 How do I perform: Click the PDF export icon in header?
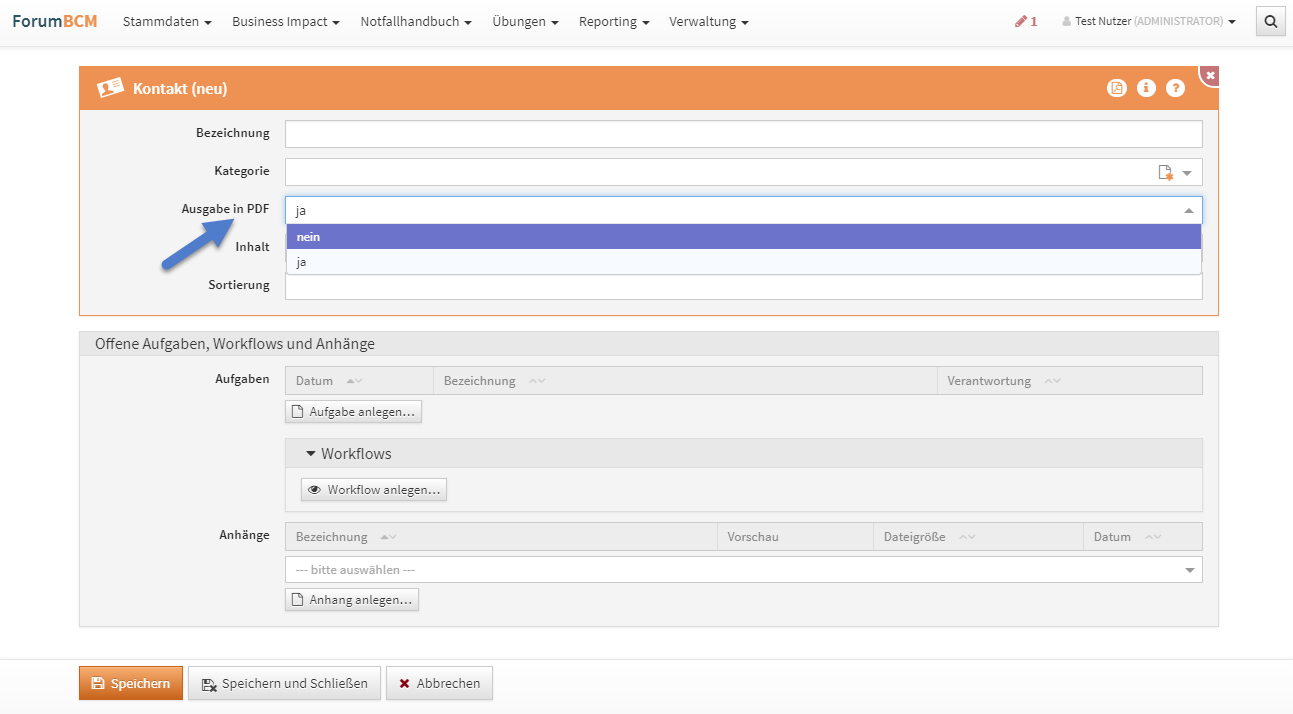pos(1116,88)
